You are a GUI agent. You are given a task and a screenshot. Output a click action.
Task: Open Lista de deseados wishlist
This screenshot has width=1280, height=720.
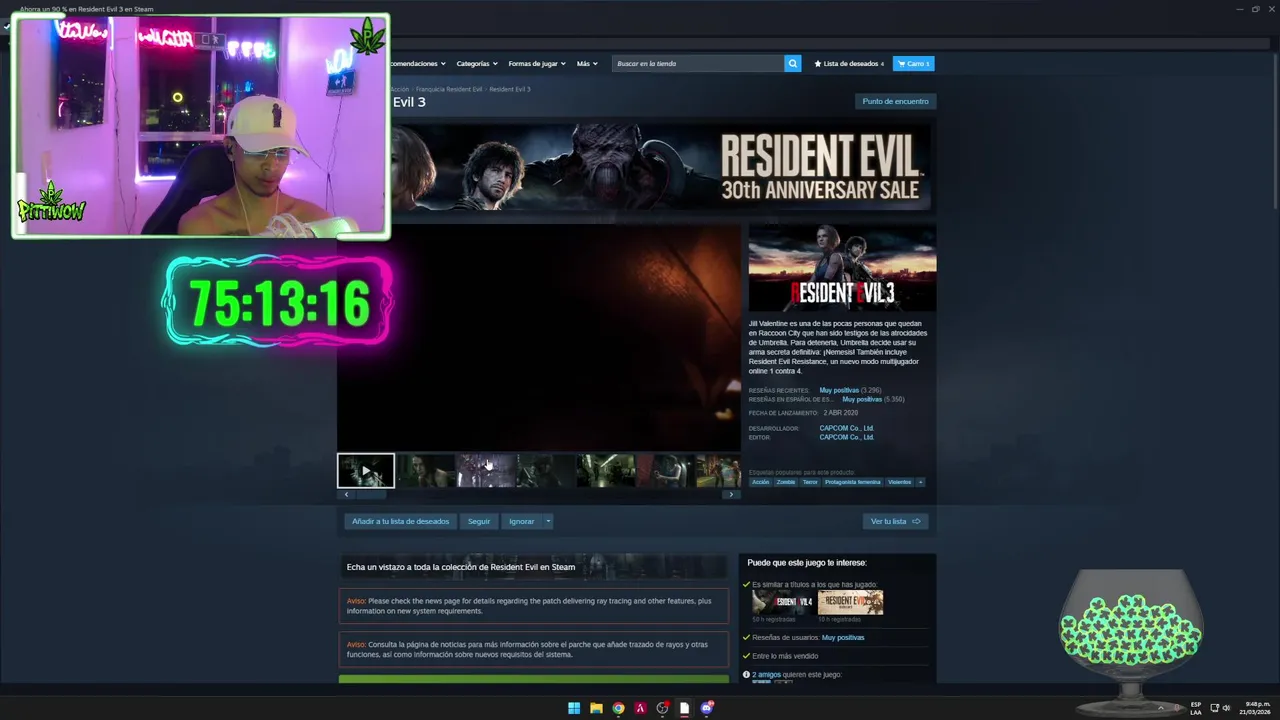[849, 63]
